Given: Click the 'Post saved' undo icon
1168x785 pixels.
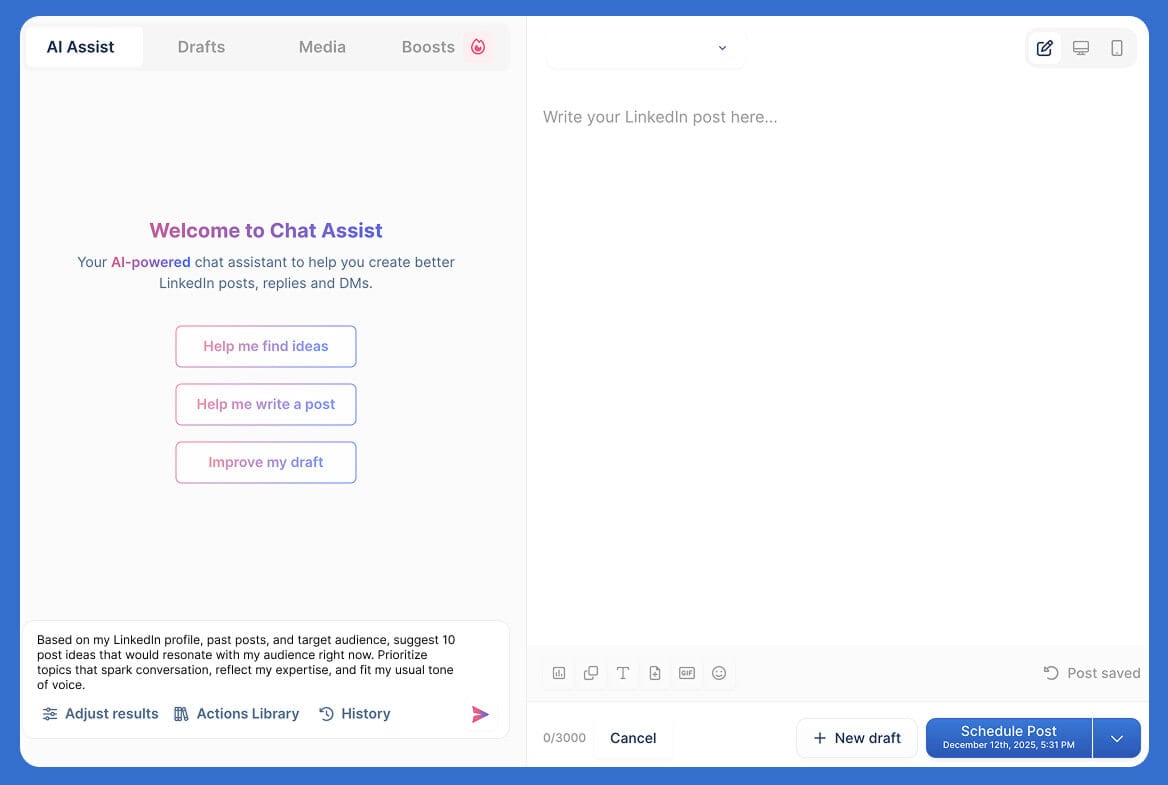Looking at the screenshot, I should (x=1051, y=673).
